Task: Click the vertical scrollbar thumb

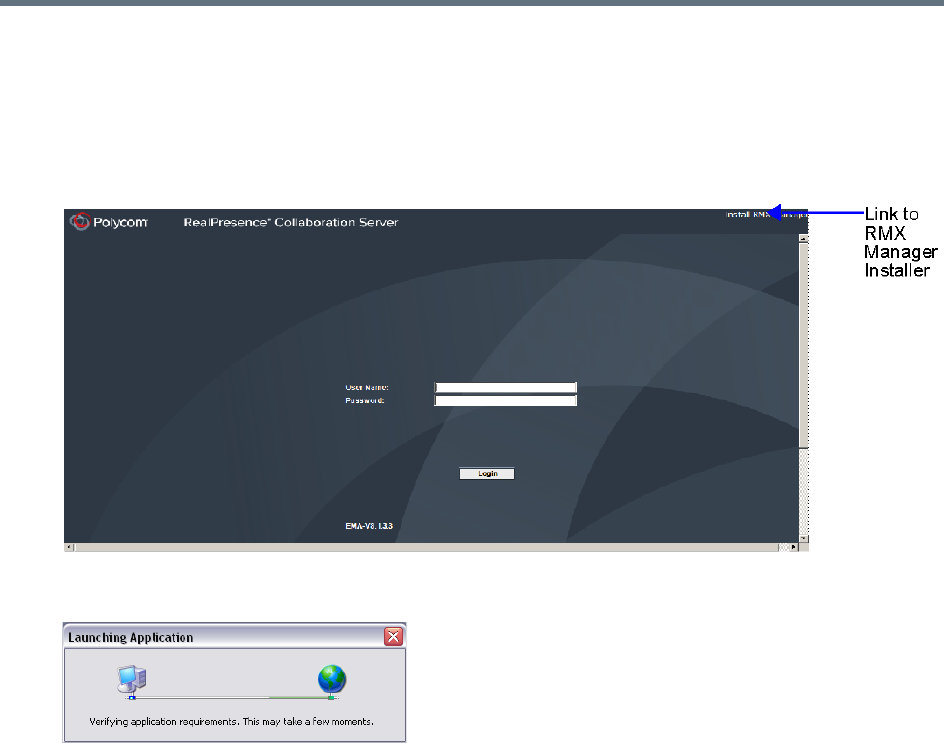Action: click(803, 345)
